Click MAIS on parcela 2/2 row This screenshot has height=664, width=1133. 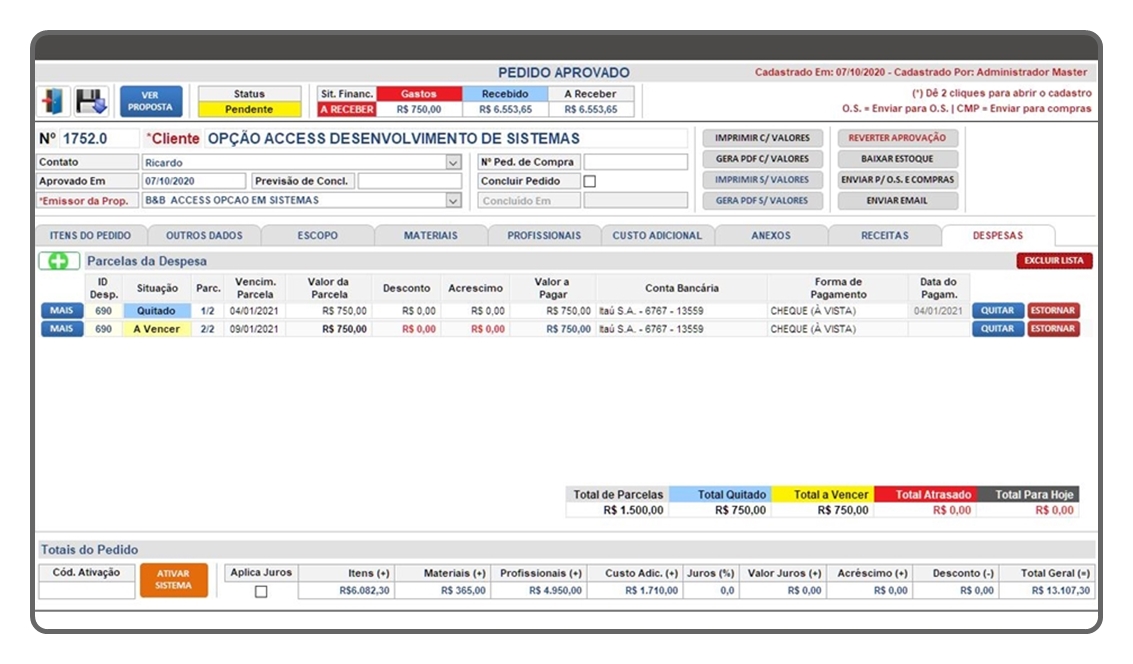coord(61,329)
